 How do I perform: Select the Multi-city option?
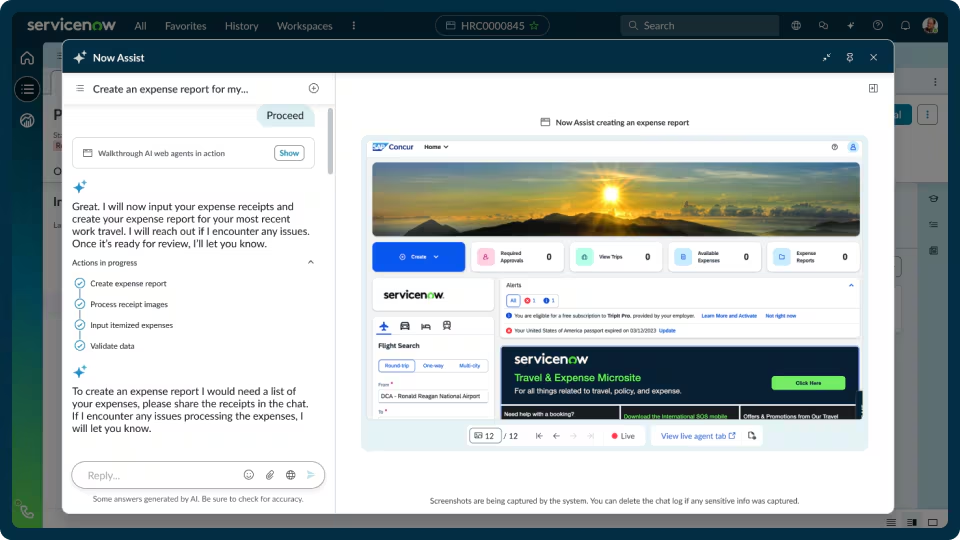point(470,366)
